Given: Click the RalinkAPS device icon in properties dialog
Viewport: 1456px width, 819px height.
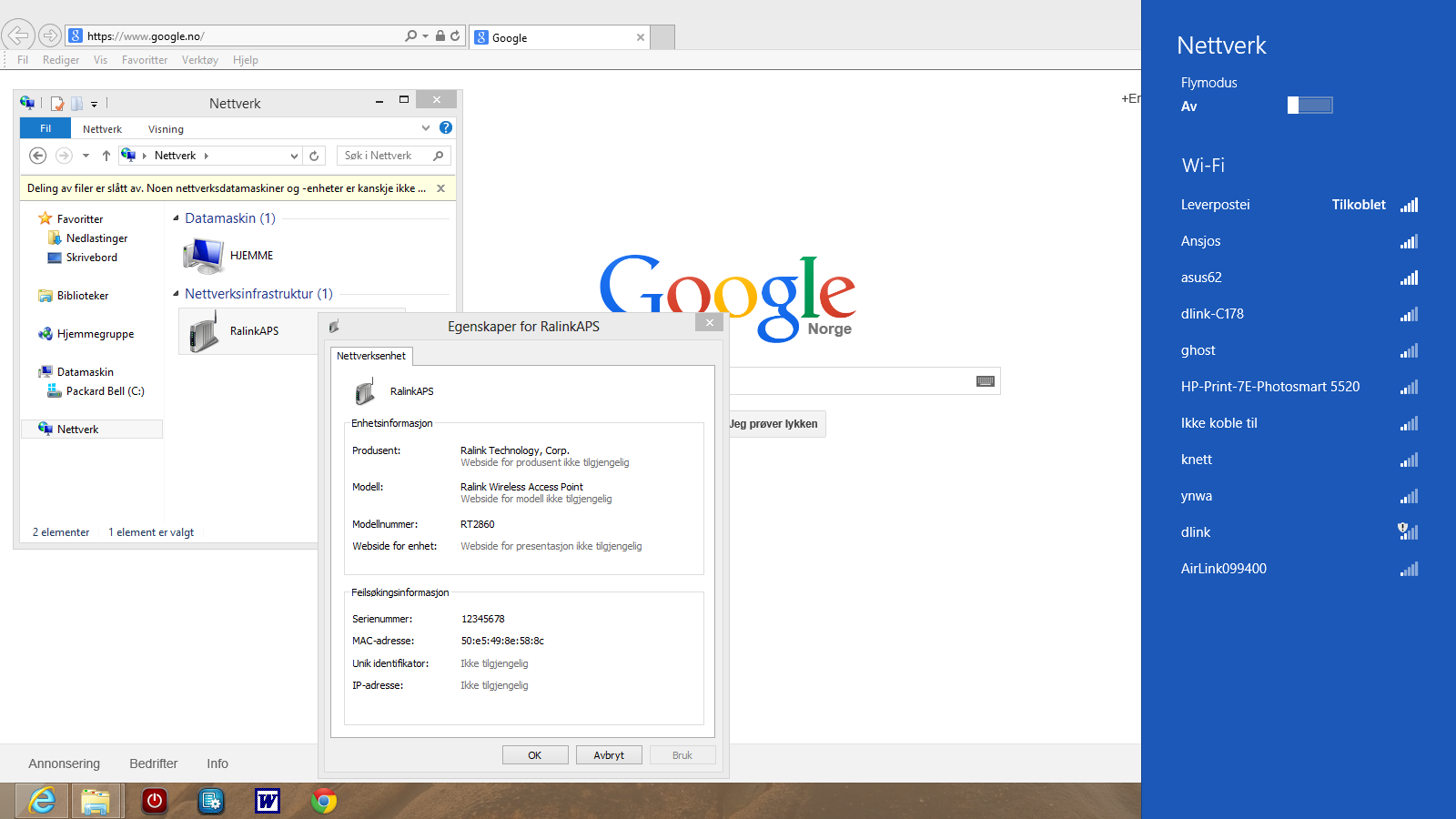Looking at the screenshot, I should click(x=365, y=392).
